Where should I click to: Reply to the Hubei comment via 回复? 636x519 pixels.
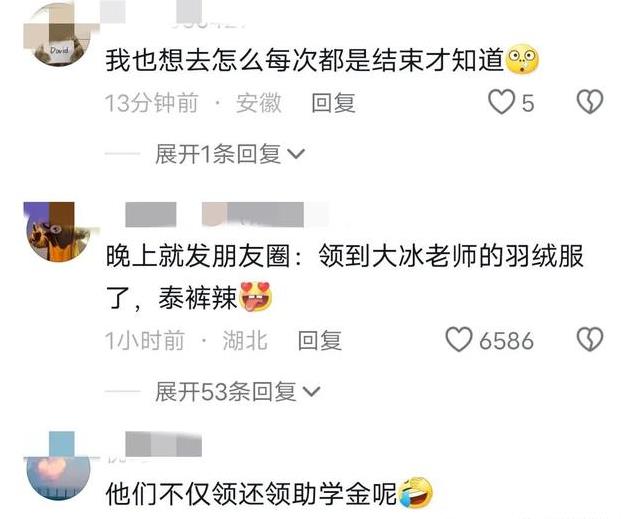tap(320, 340)
